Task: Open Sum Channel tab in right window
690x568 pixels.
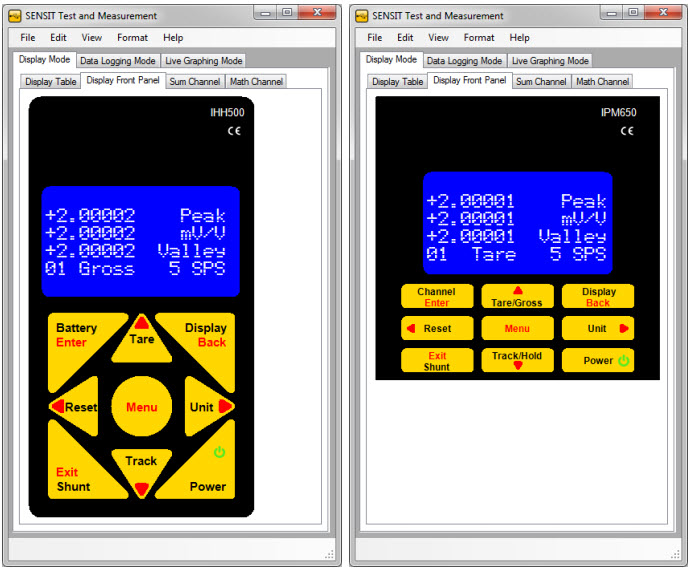Action: coord(541,82)
